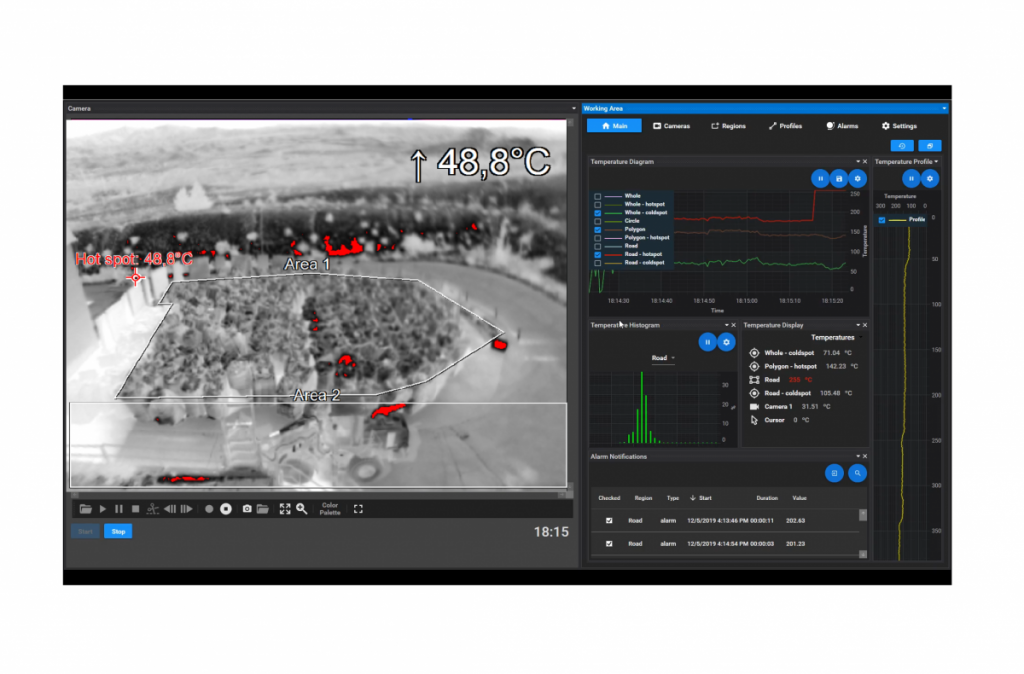Click the Start button below camera controls

coord(85,531)
